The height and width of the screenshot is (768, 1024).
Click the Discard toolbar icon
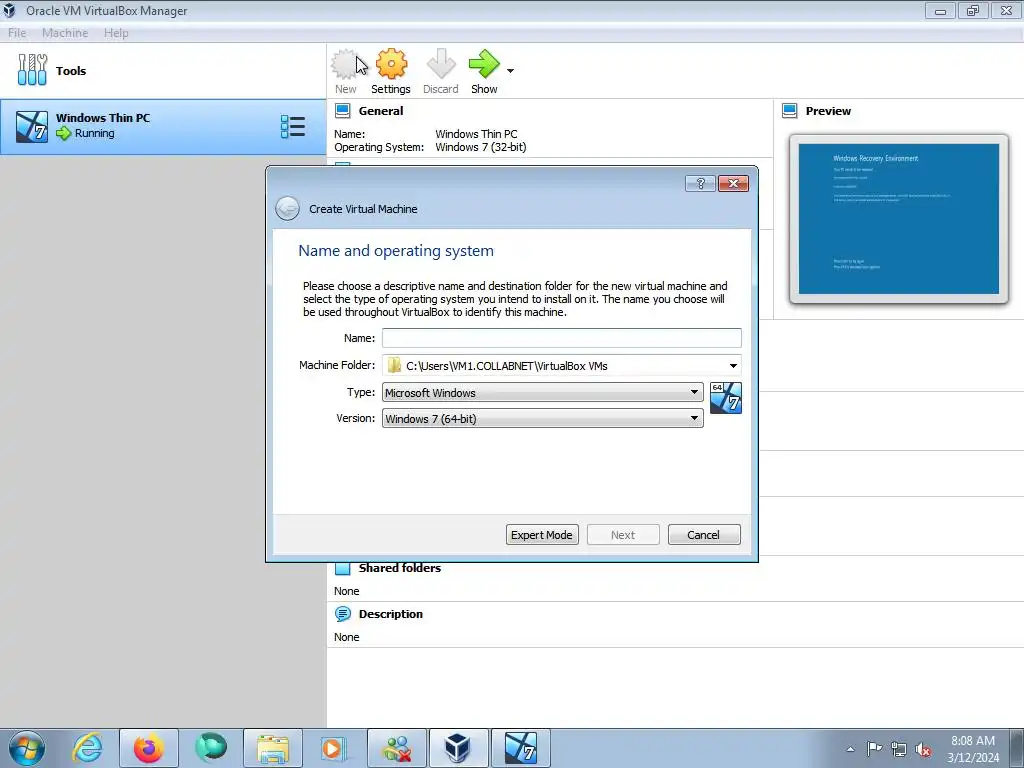[441, 64]
